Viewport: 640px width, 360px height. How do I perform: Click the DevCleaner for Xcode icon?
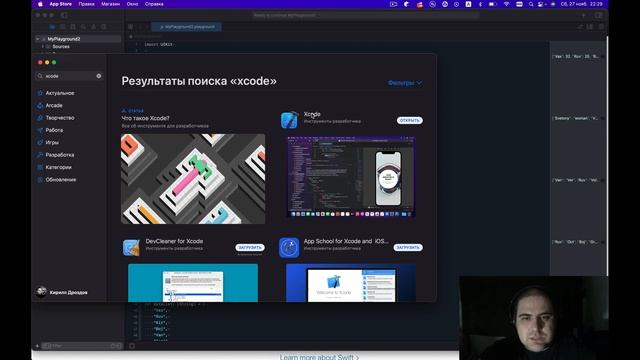pyautogui.click(x=131, y=247)
